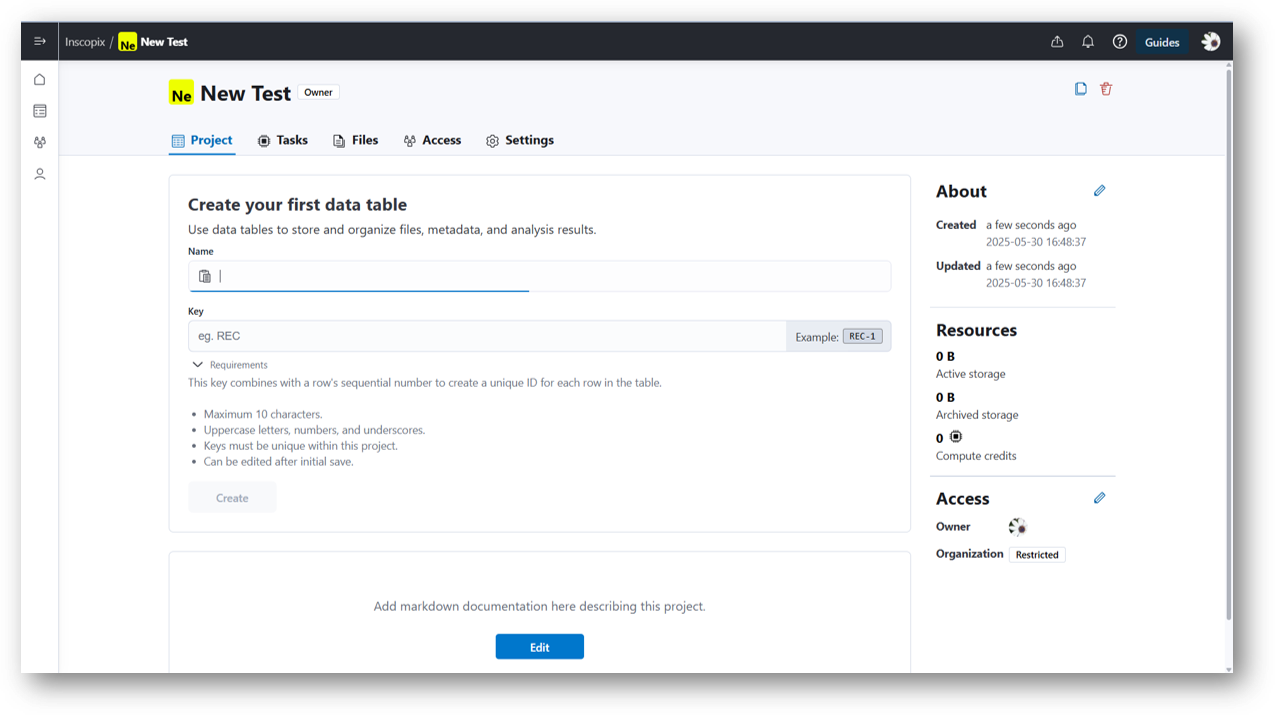The width and height of the screenshot is (1275, 715).
Task: Open the data tables icon in sidebar
Action: point(40,111)
